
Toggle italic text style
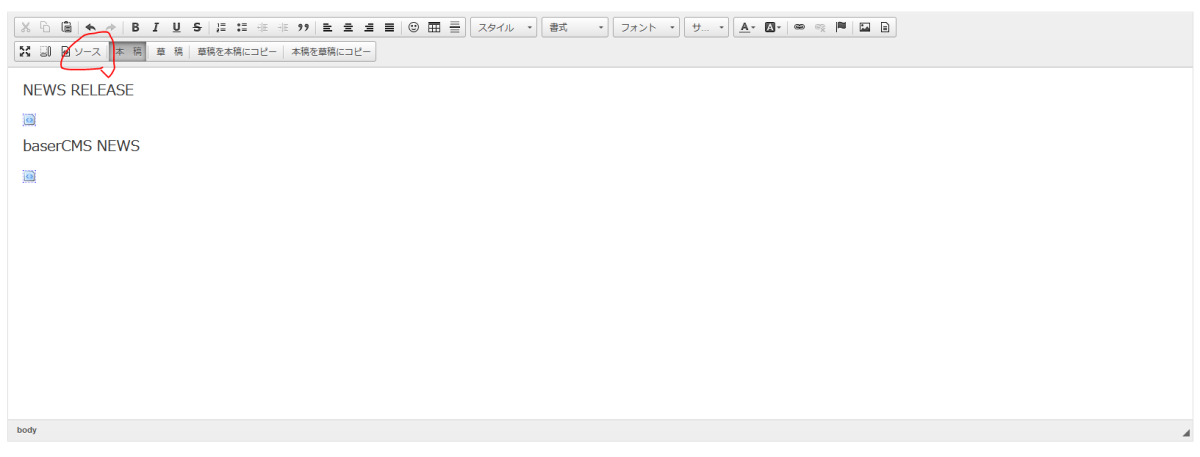pos(155,28)
